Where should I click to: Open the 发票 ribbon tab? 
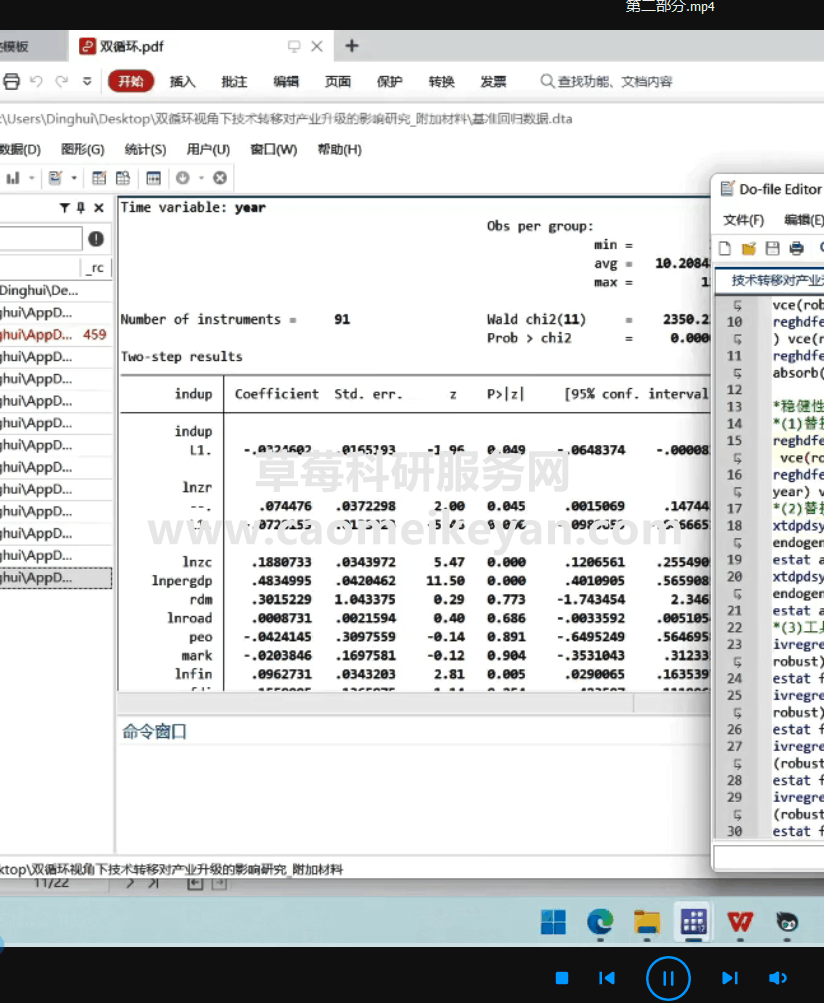[493, 81]
